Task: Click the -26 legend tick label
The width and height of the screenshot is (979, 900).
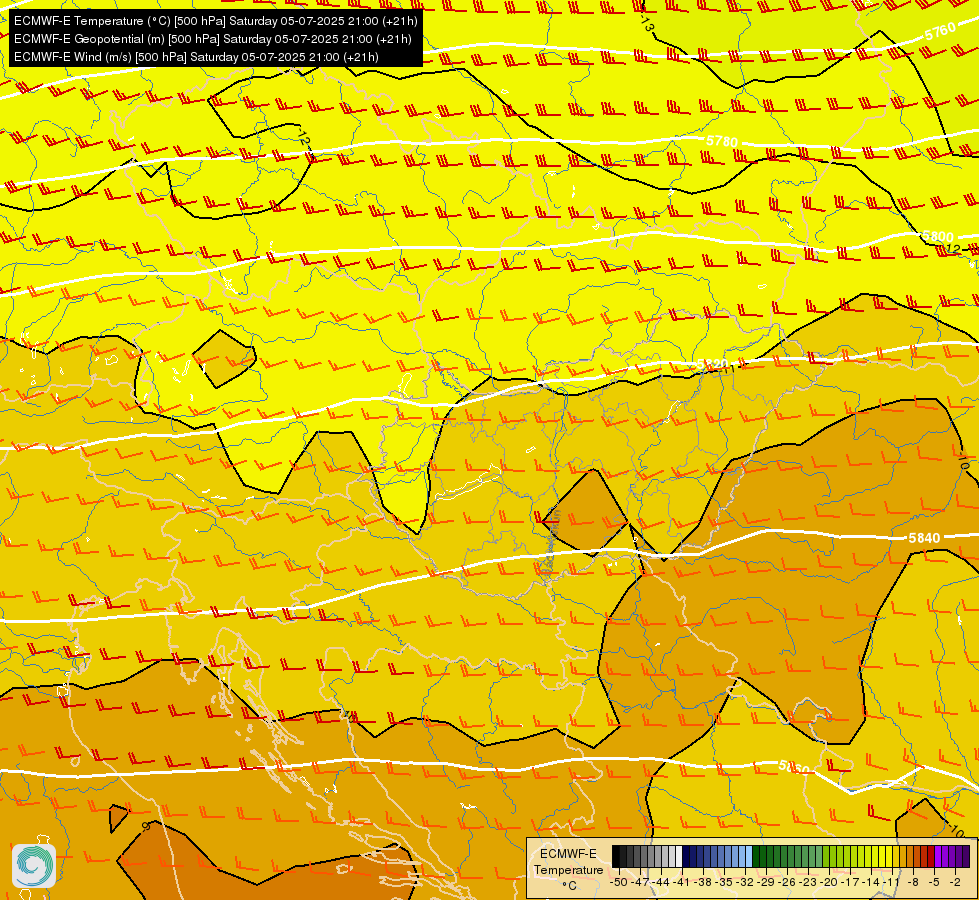Action: pos(787,883)
